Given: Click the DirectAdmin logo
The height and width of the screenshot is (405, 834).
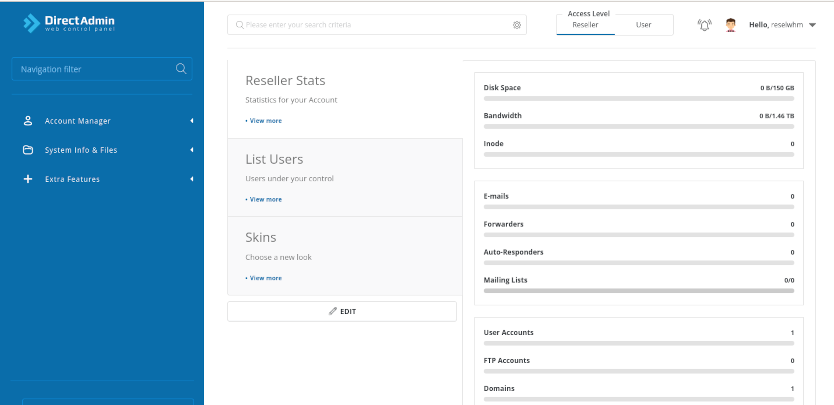Looking at the screenshot, I should pos(68,24).
